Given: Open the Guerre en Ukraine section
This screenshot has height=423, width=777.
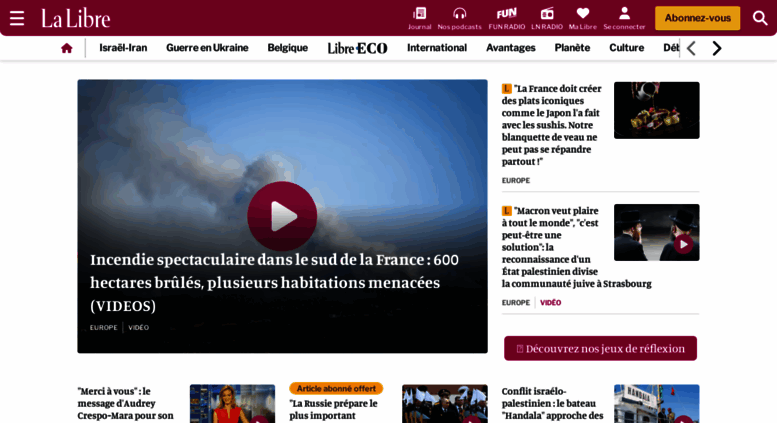Looking at the screenshot, I should (x=207, y=48).
